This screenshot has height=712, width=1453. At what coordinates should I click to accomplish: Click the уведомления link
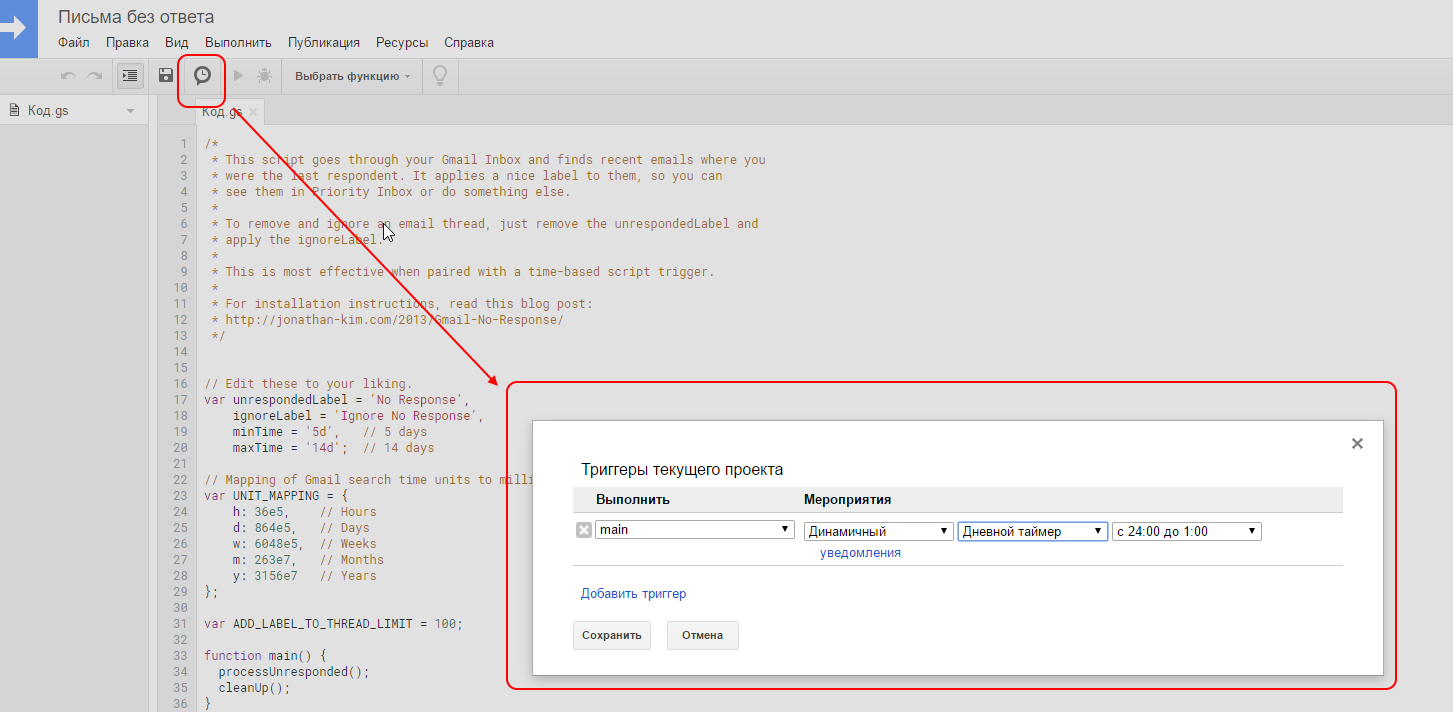[x=860, y=552]
